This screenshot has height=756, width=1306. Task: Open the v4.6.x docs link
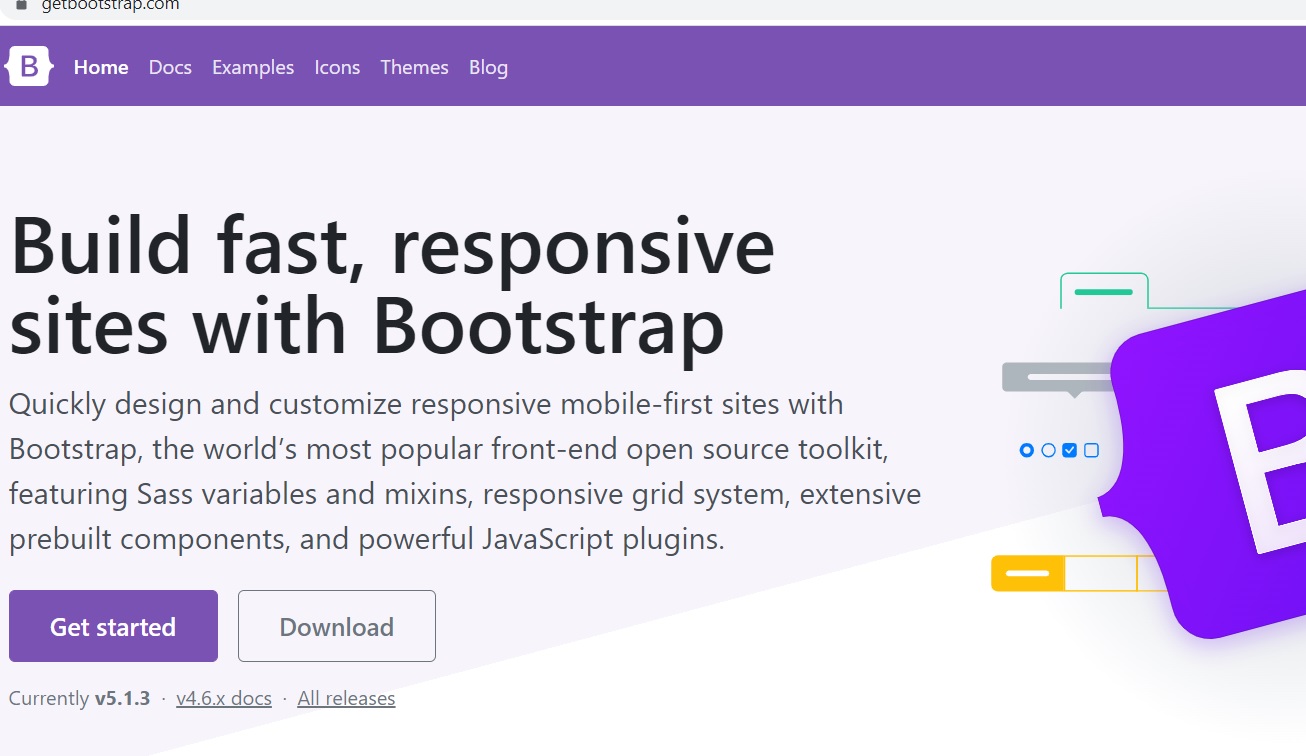click(224, 698)
